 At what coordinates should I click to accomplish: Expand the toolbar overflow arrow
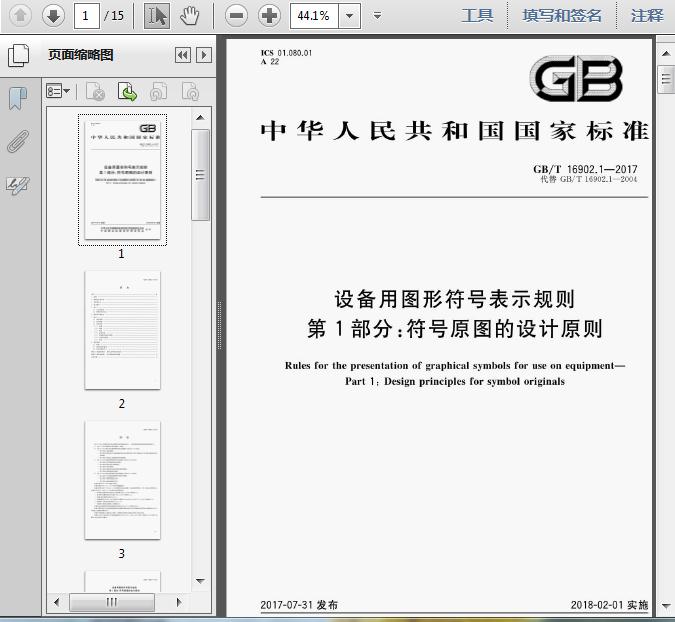pyautogui.click(x=378, y=16)
